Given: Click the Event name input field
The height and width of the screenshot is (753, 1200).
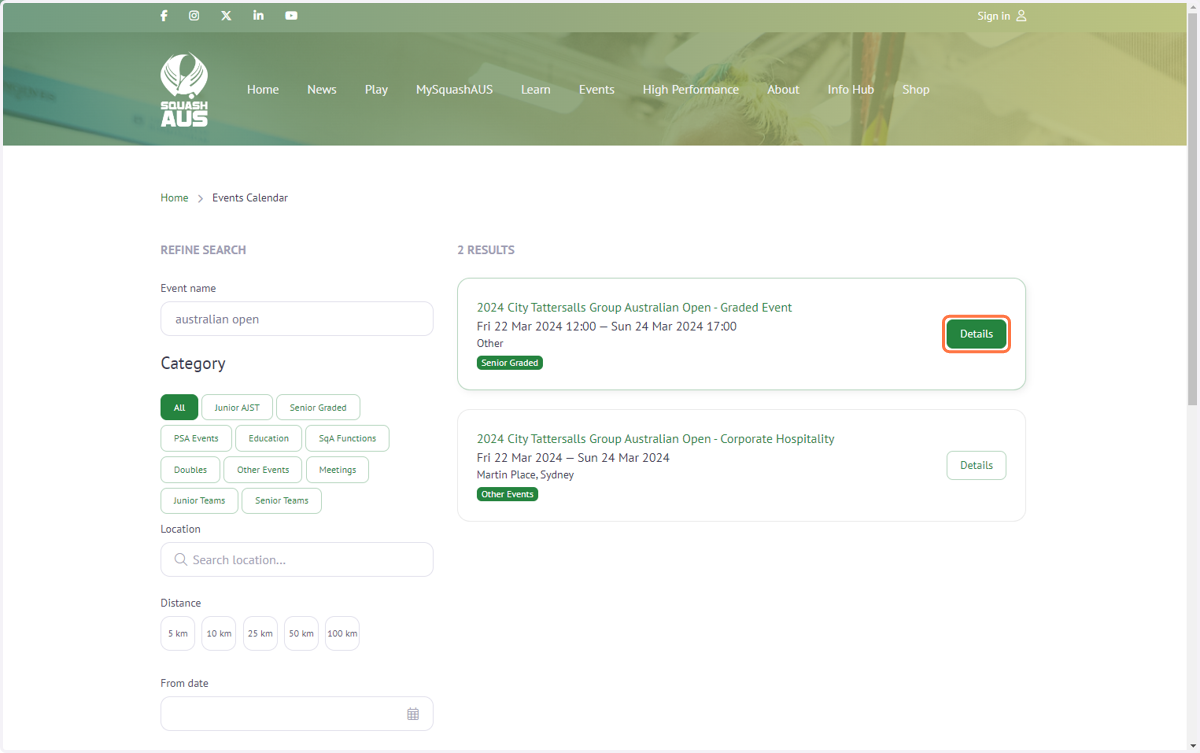Looking at the screenshot, I should [297, 319].
